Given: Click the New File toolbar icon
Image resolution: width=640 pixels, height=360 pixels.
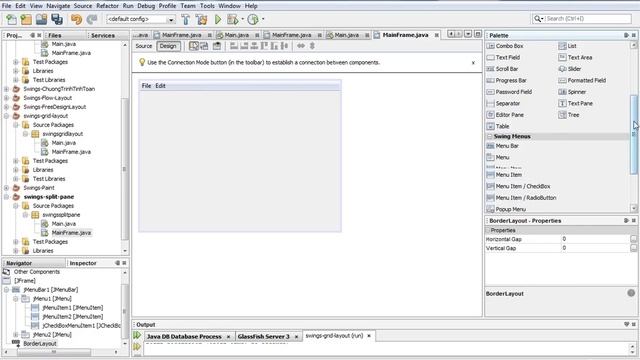Looking at the screenshot, I should 11,19.
